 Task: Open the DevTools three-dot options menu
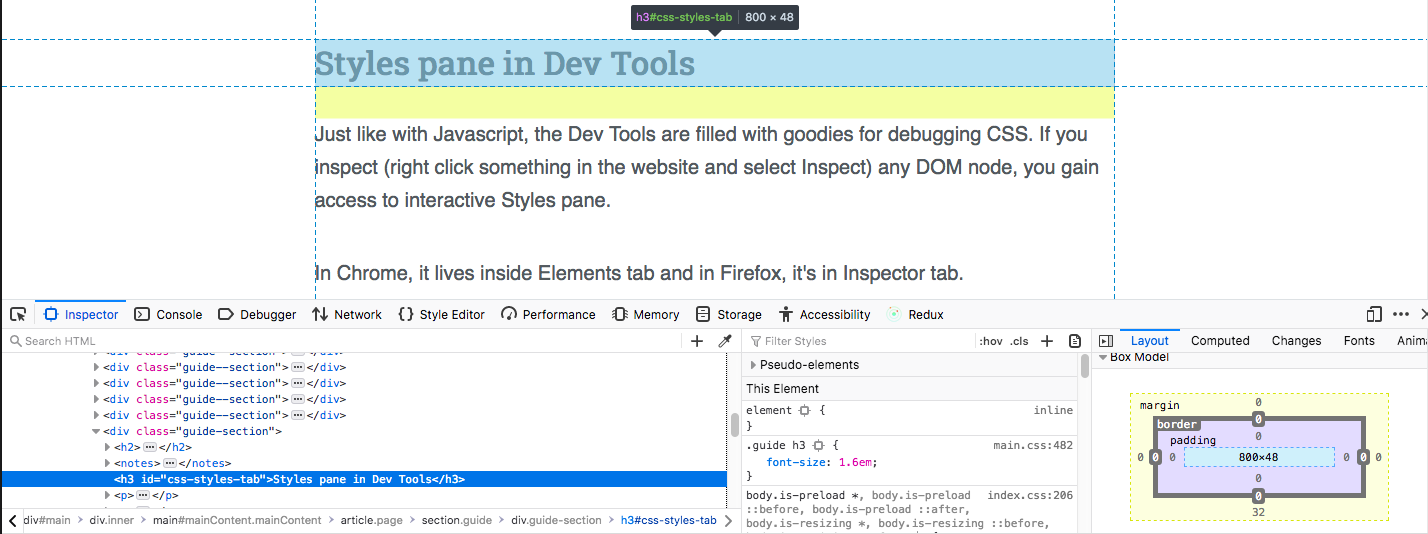[x=1400, y=314]
